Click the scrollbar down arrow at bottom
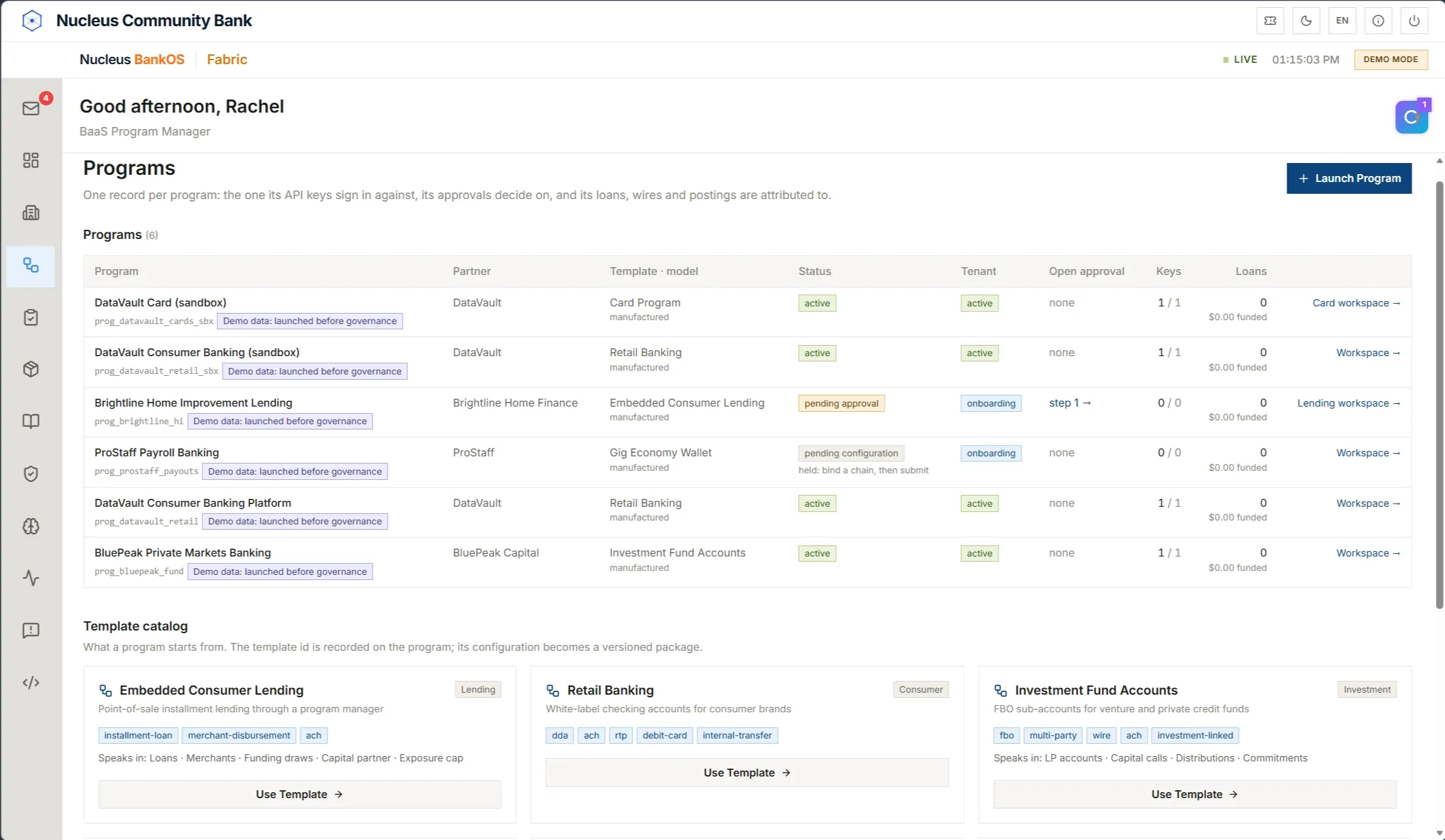Screen dimensions: 1445x840 click(x=1439, y=833)
